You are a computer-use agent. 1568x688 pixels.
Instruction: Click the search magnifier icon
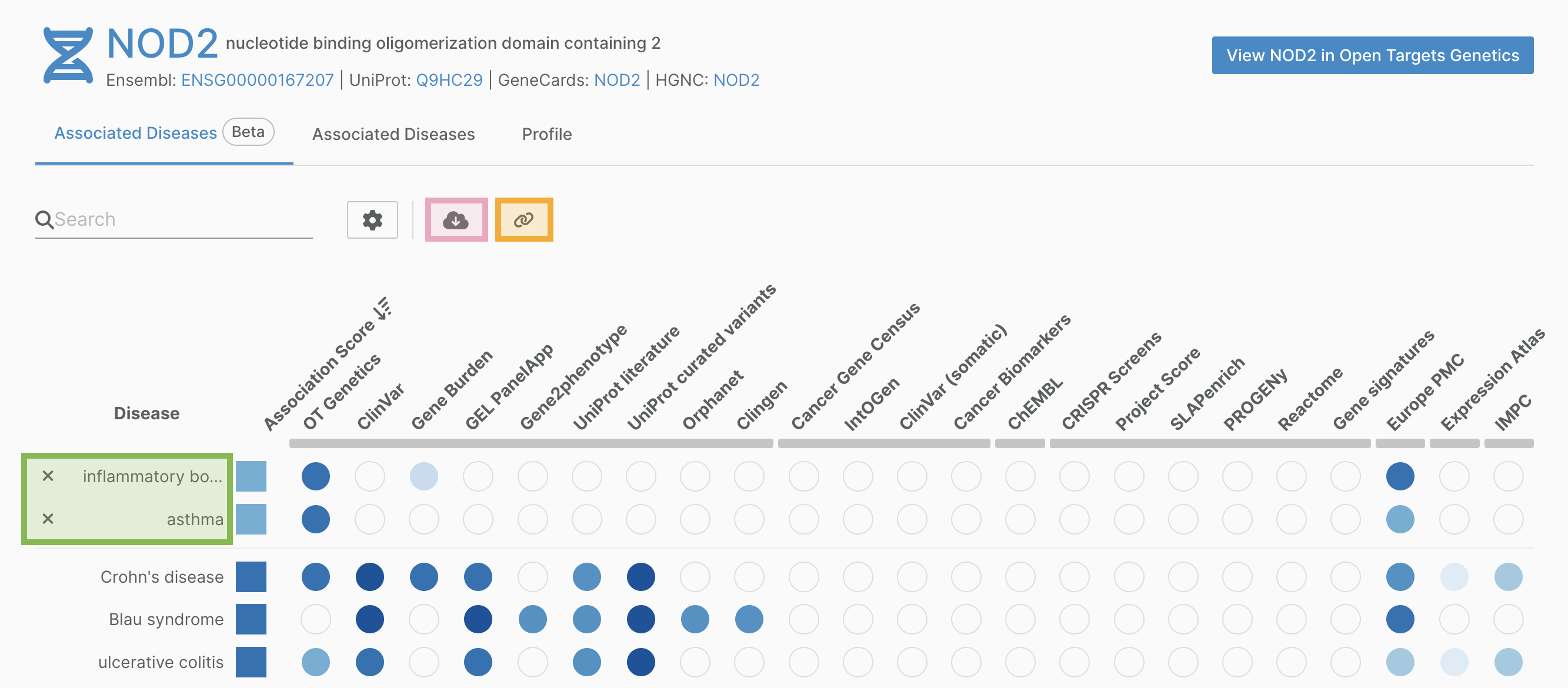[45, 219]
